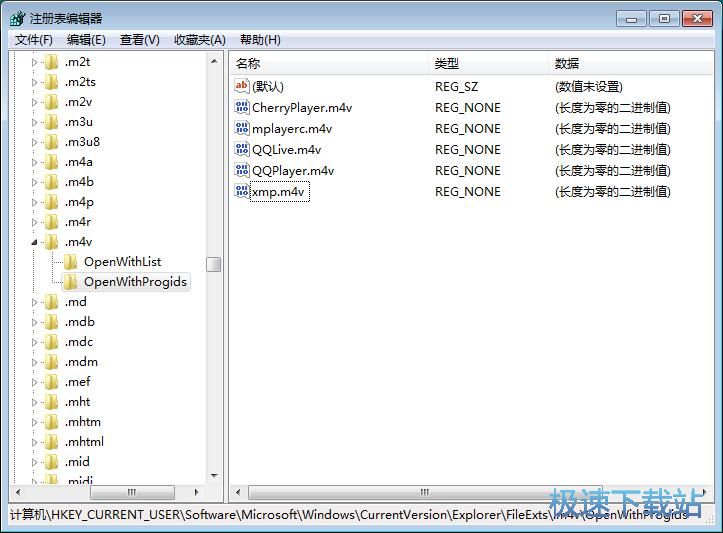
Task: Click the folder icon of .m4v key
Action: (52, 242)
